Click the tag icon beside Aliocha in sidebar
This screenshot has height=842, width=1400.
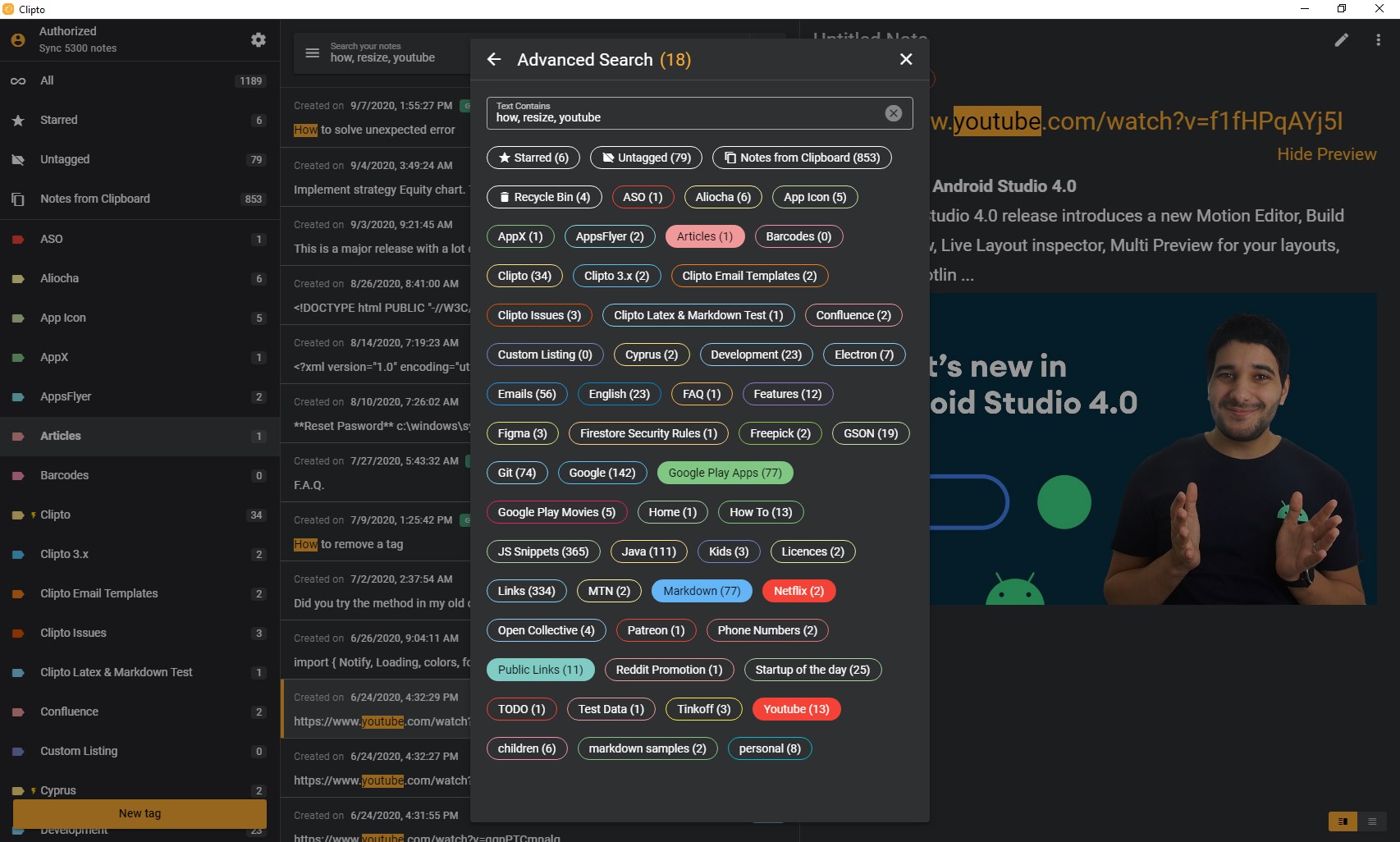click(18, 278)
